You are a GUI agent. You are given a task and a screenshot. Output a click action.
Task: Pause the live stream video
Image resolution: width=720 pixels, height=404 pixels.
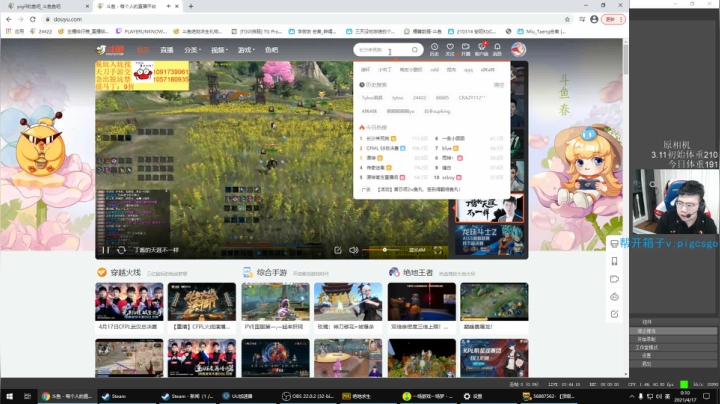pyautogui.click(x=106, y=250)
